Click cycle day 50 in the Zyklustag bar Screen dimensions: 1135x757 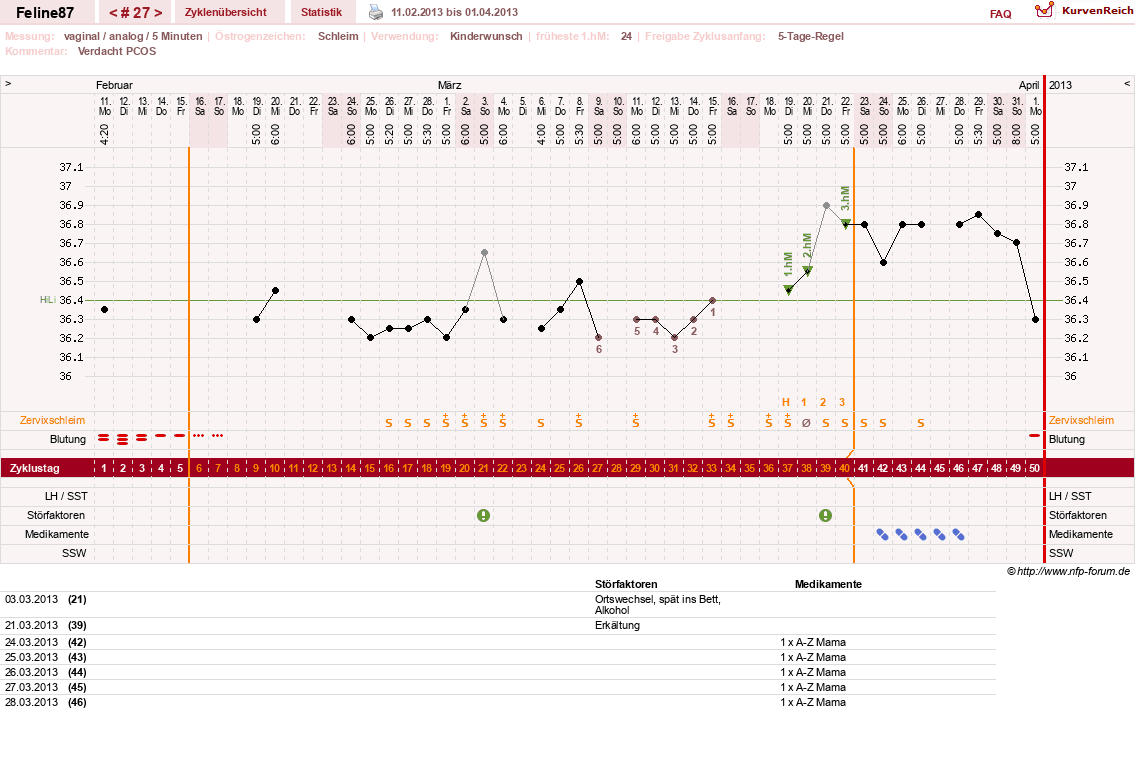pos(1034,468)
